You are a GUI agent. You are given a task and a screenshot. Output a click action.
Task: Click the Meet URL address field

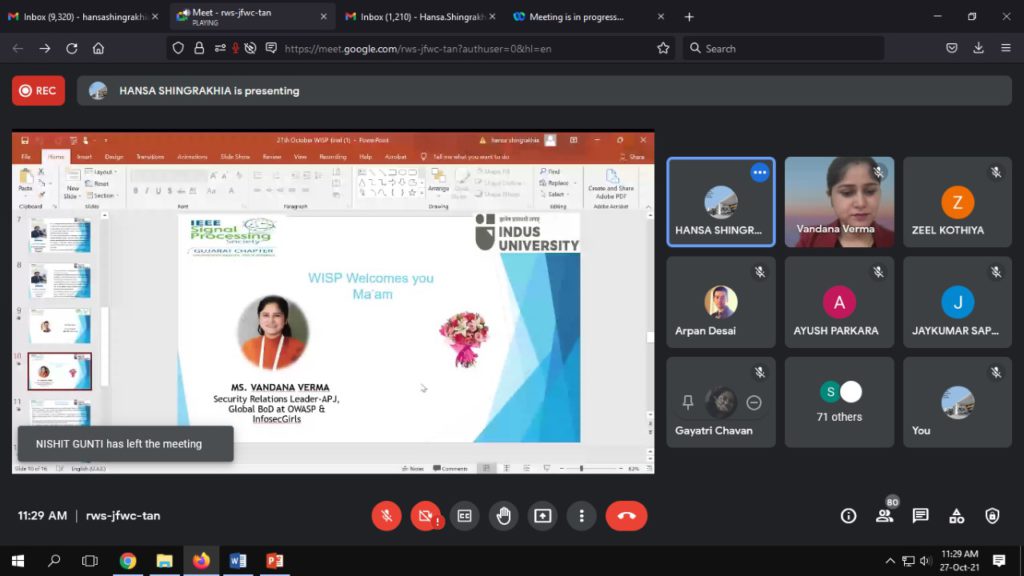pyautogui.click(x=418, y=48)
